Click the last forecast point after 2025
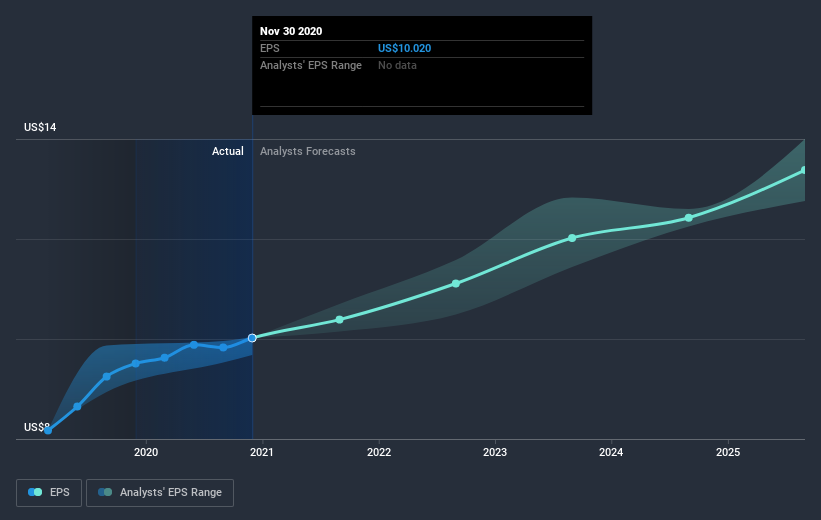Image resolution: width=821 pixels, height=520 pixels. 804,170
